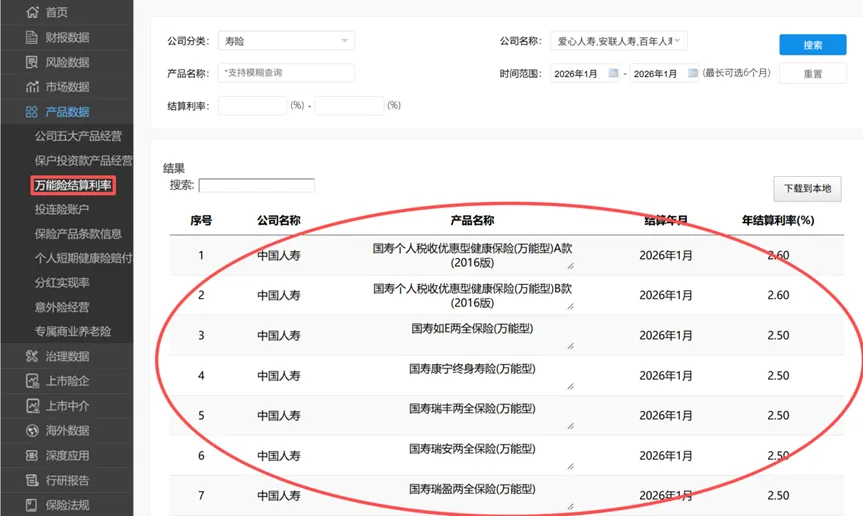Screen dimensions: 863x516
Task: Click the 市场数据 chart icon
Action: [32, 87]
